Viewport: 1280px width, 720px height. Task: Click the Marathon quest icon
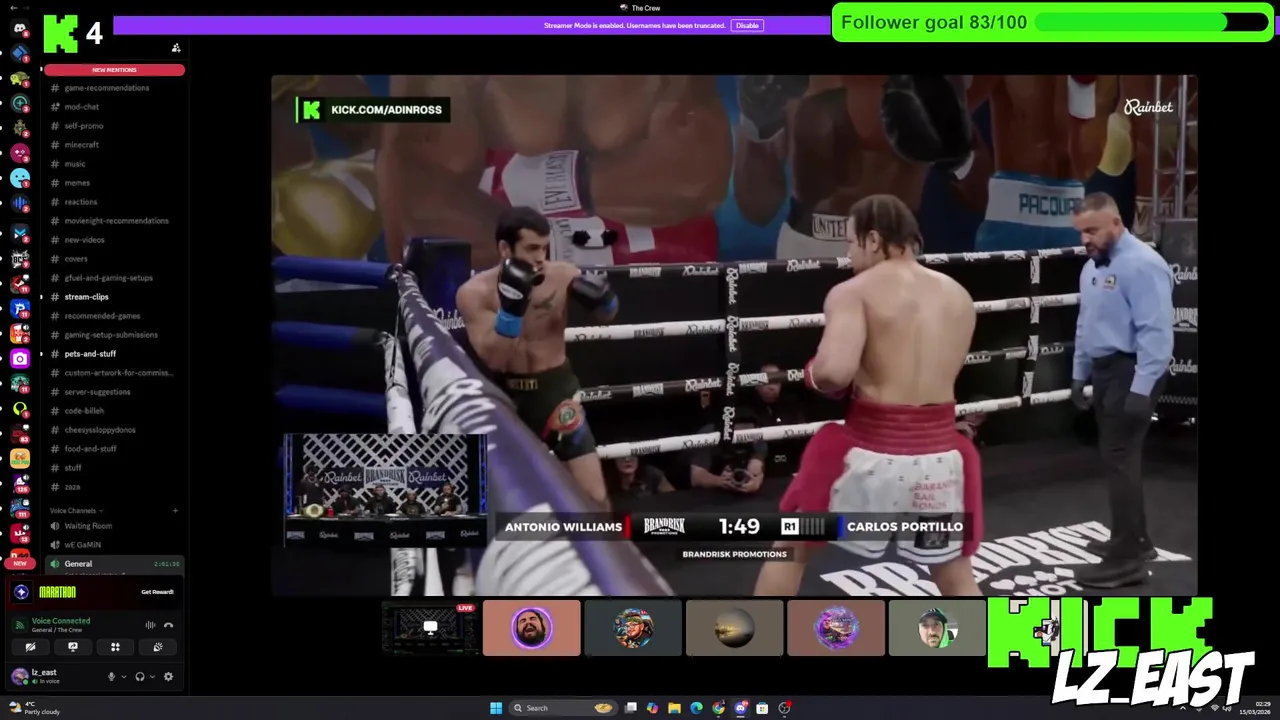[21, 592]
